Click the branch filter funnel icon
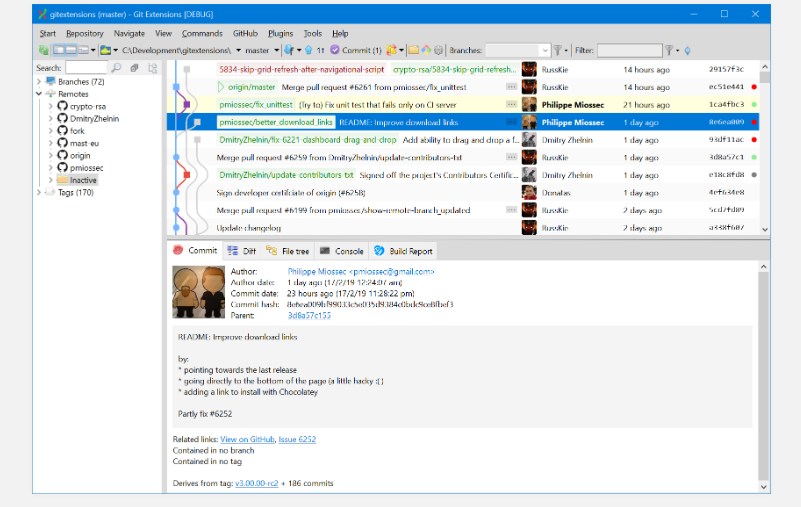This screenshot has height=507, width=801. pyautogui.click(x=558, y=50)
